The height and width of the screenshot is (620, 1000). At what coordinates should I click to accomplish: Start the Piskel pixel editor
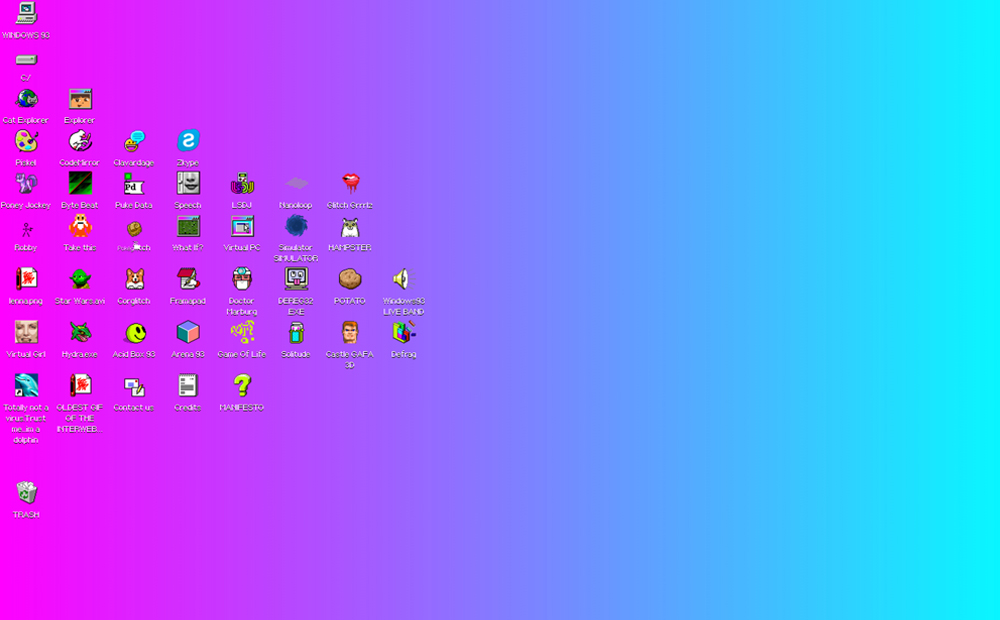(26, 142)
